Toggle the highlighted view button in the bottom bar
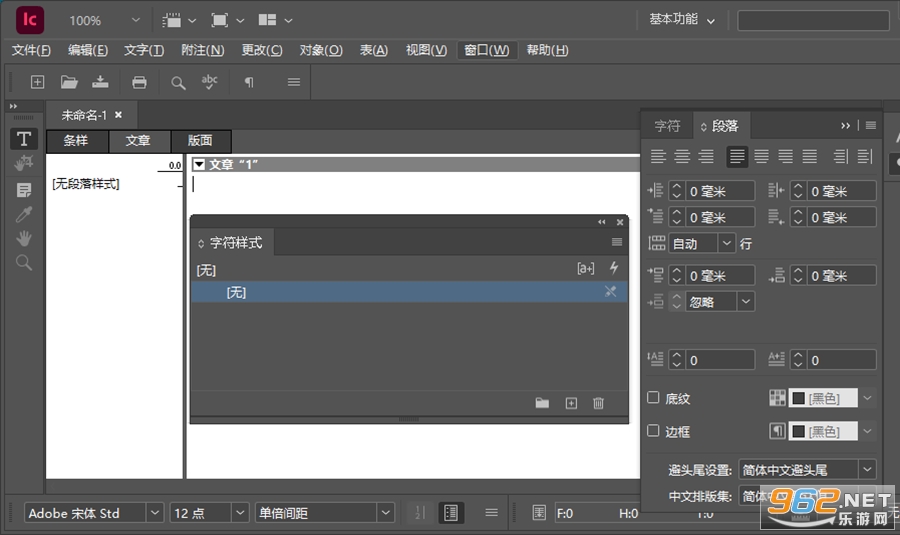Screen dimensions: 900x535 pyautogui.click(x=451, y=513)
